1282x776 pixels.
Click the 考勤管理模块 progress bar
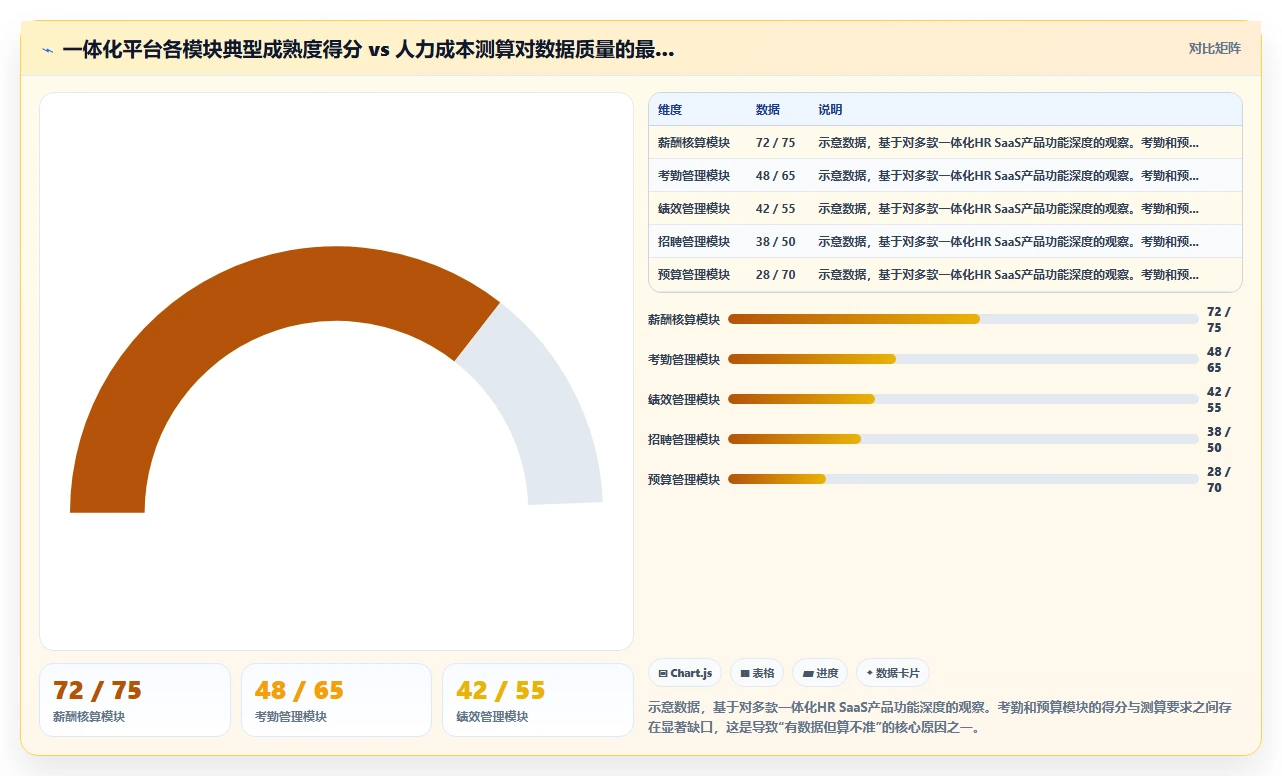(x=963, y=359)
